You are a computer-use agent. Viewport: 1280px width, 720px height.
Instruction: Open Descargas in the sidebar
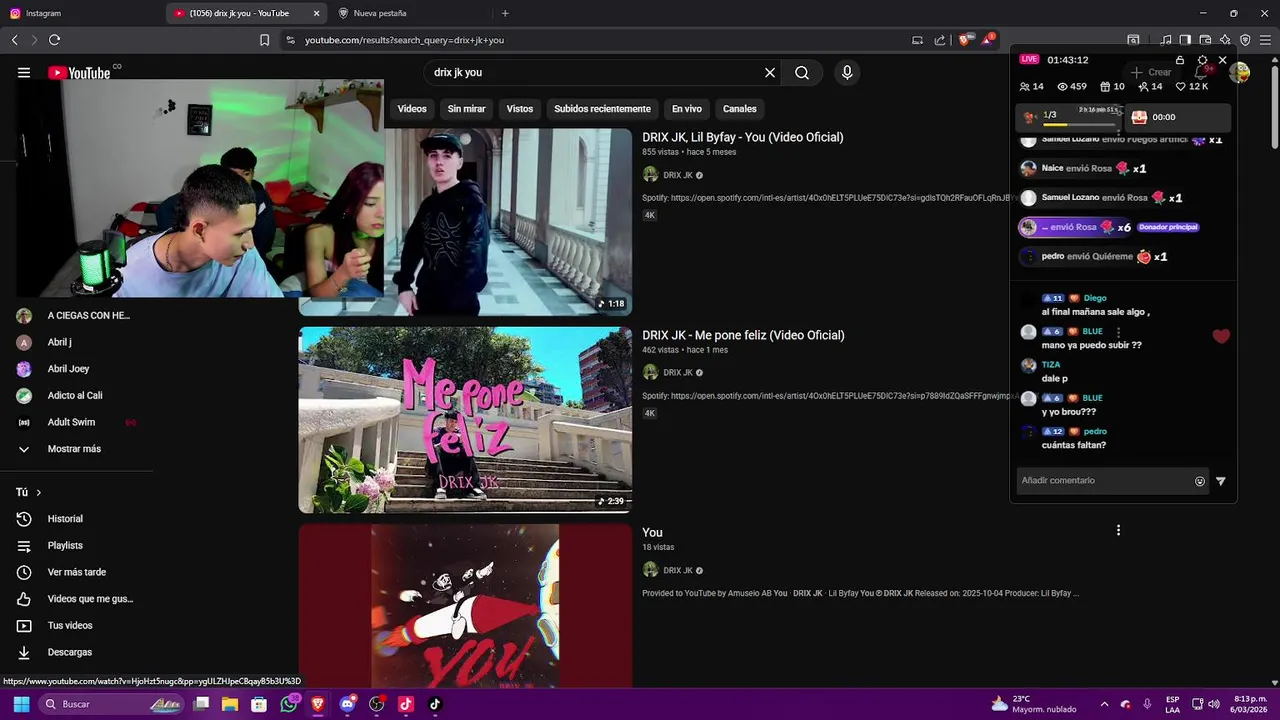[x=69, y=652]
